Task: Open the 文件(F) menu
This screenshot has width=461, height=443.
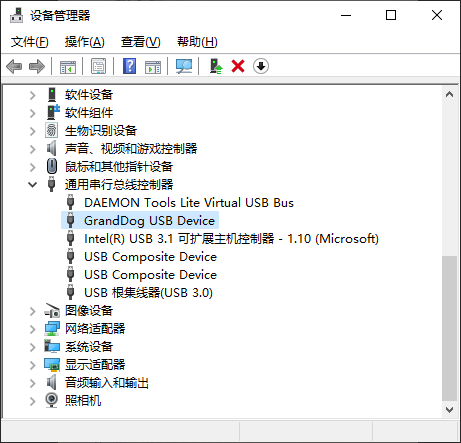Action: coord(30,42)
